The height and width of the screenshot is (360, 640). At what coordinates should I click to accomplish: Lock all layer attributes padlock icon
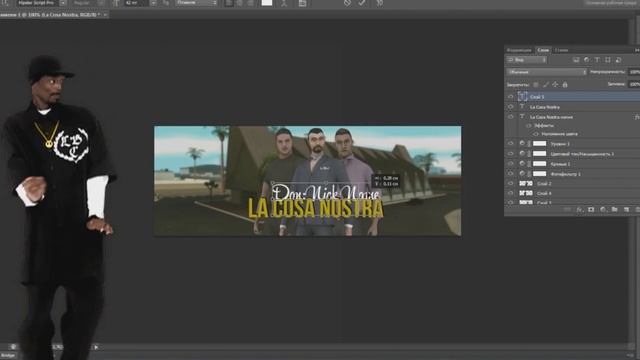click(x=565, y=84)
